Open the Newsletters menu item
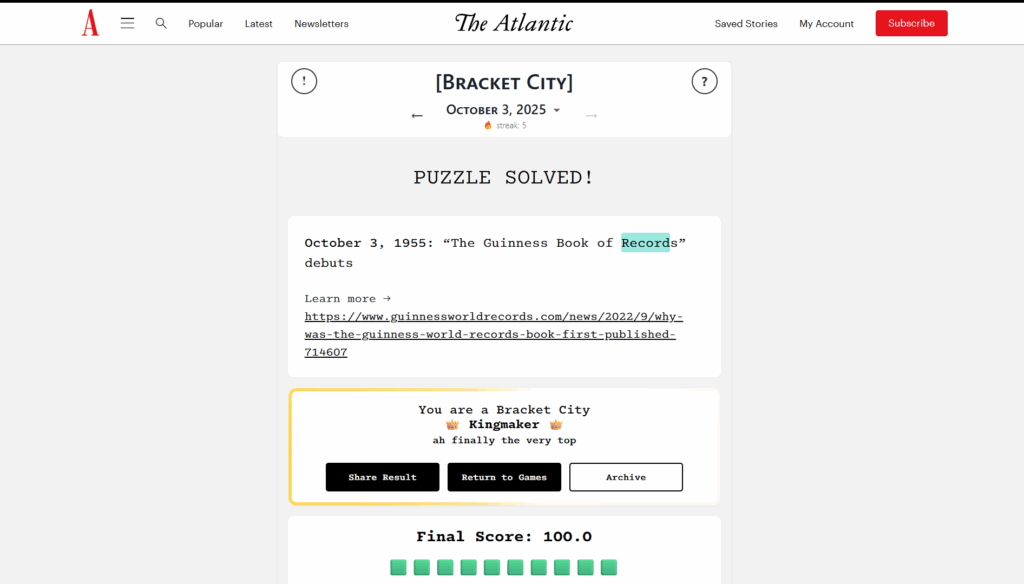Image resolution: width=1024 pixels, height=584 pixels. (x=321, y=23)
